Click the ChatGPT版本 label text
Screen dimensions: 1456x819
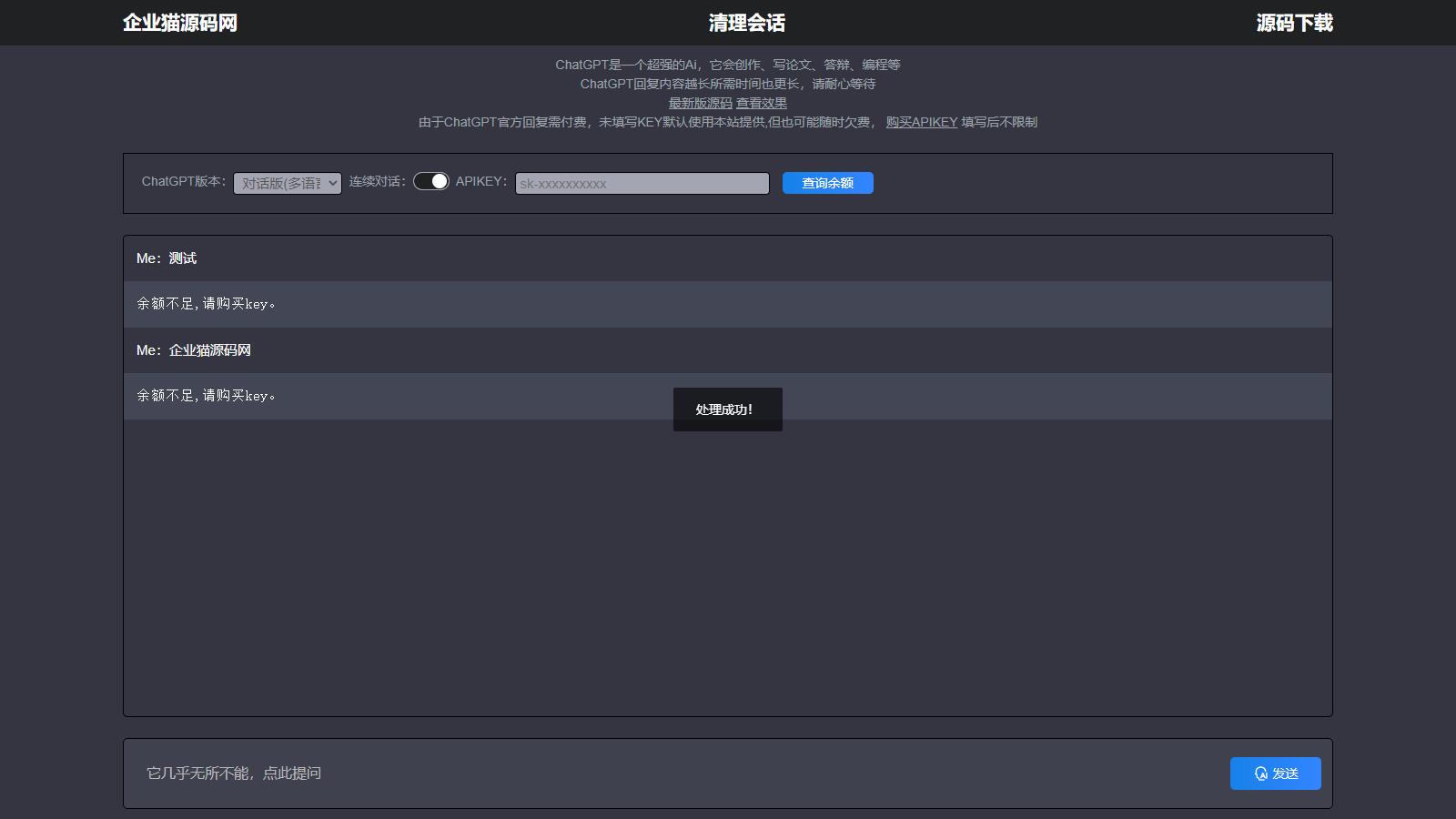point(183,181)
